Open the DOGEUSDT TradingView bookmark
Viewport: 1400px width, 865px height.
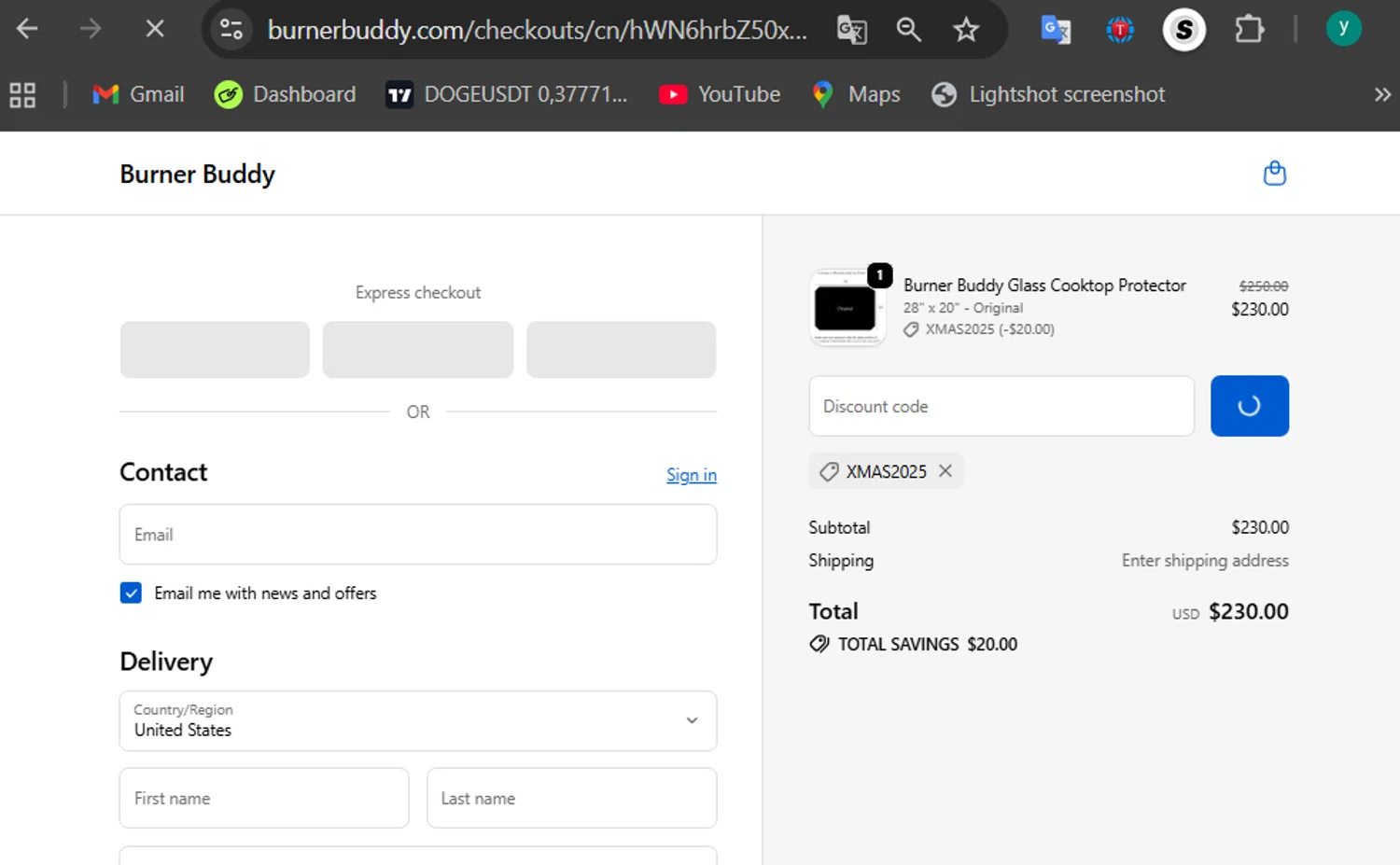(x=507, y=94)
